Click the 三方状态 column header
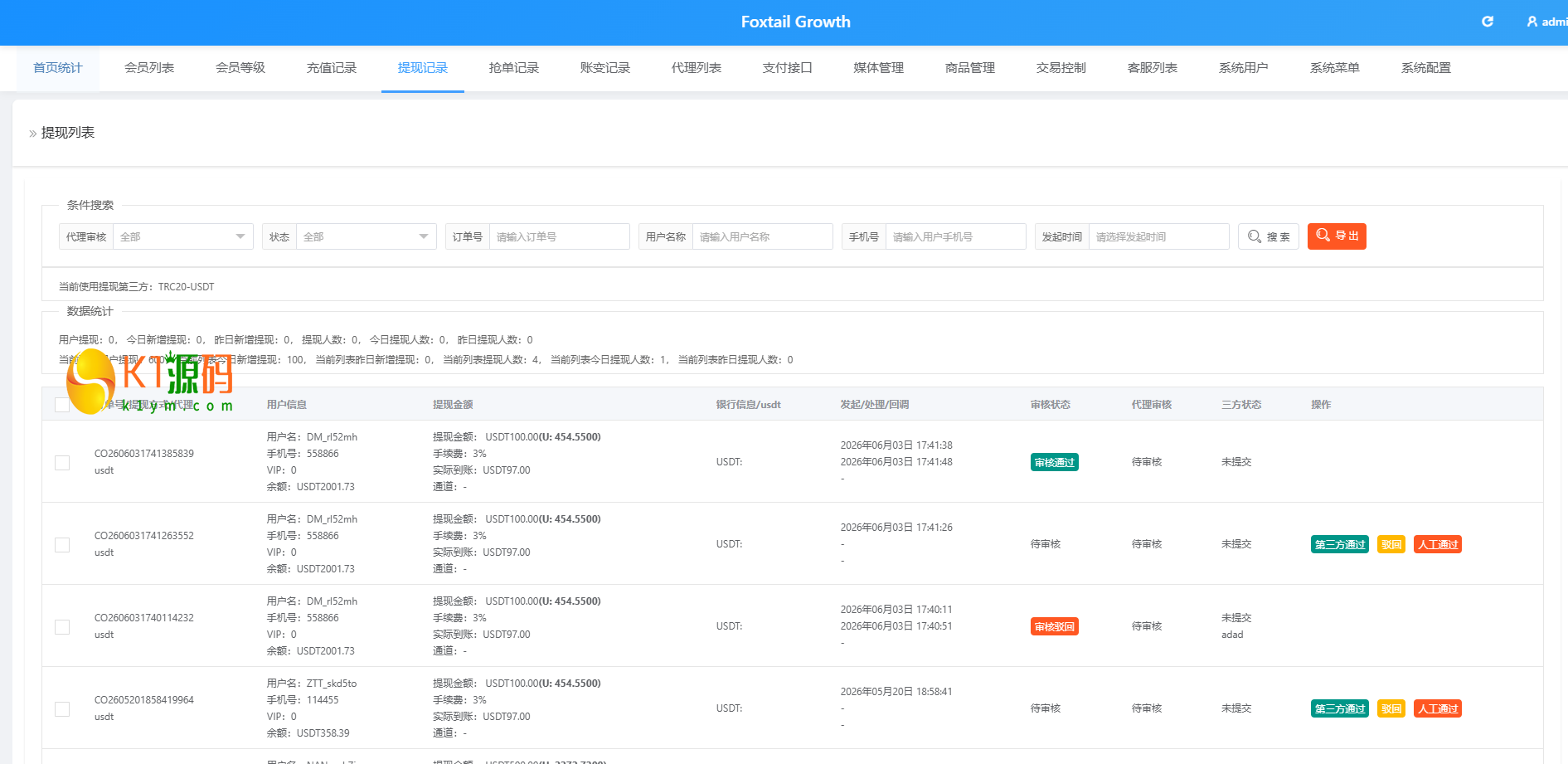1568x764 pixels. pos(1241,405)
